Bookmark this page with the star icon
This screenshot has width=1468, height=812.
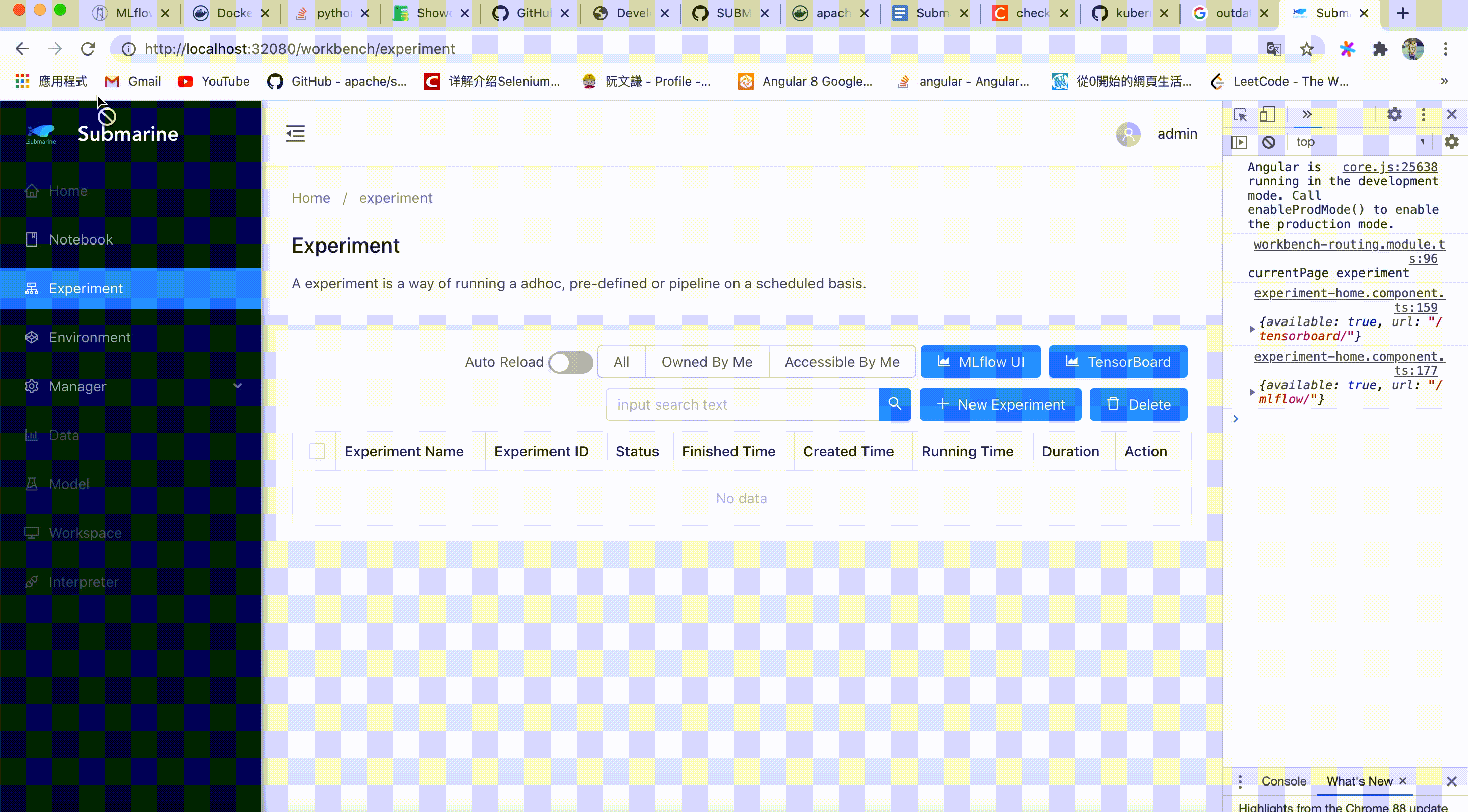1306,49
